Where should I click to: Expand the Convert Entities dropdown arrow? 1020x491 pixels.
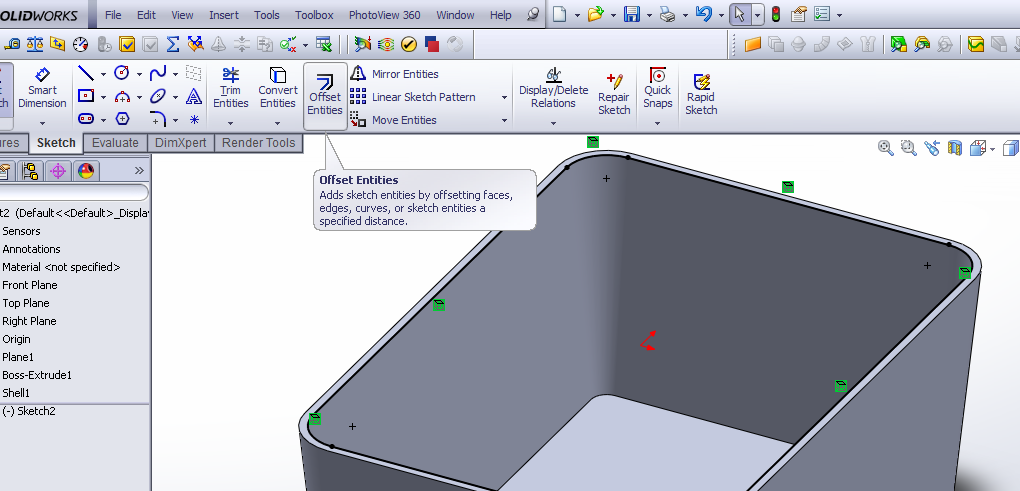coord(278,122)
